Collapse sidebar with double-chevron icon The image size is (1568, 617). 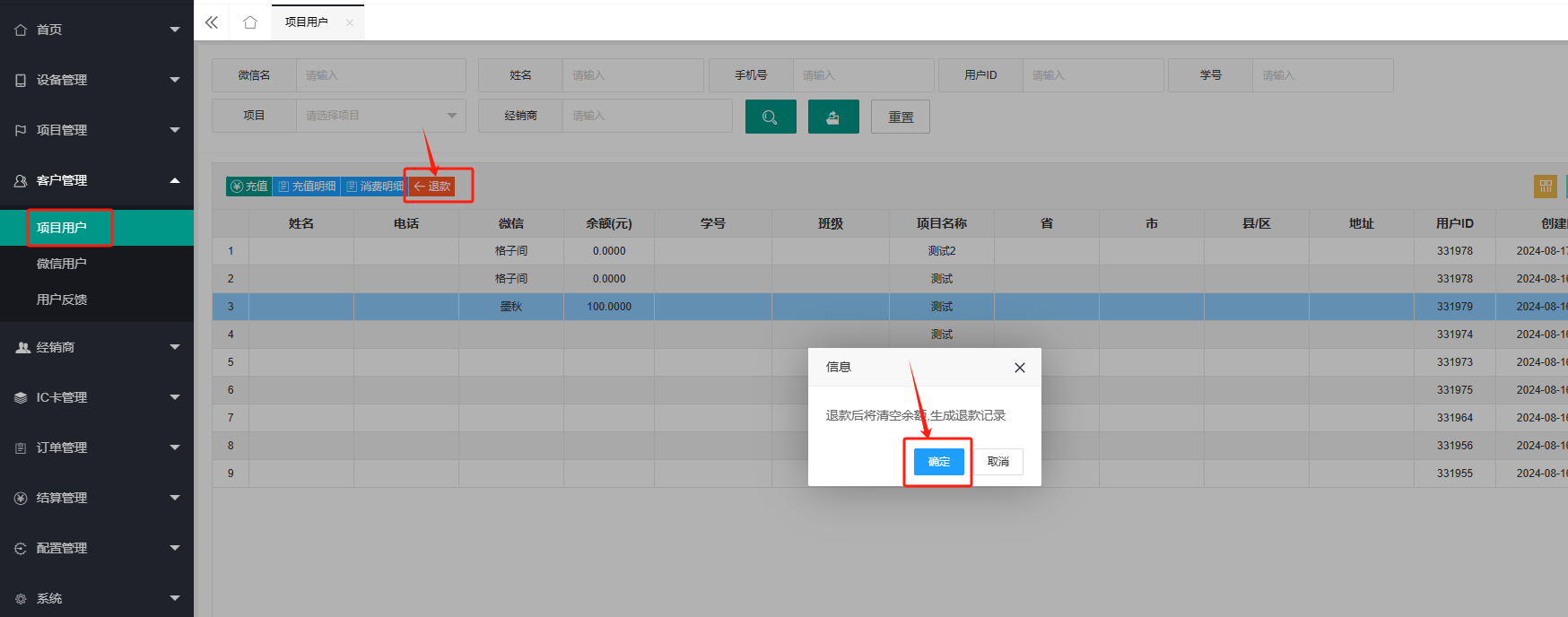click(212, 22)
